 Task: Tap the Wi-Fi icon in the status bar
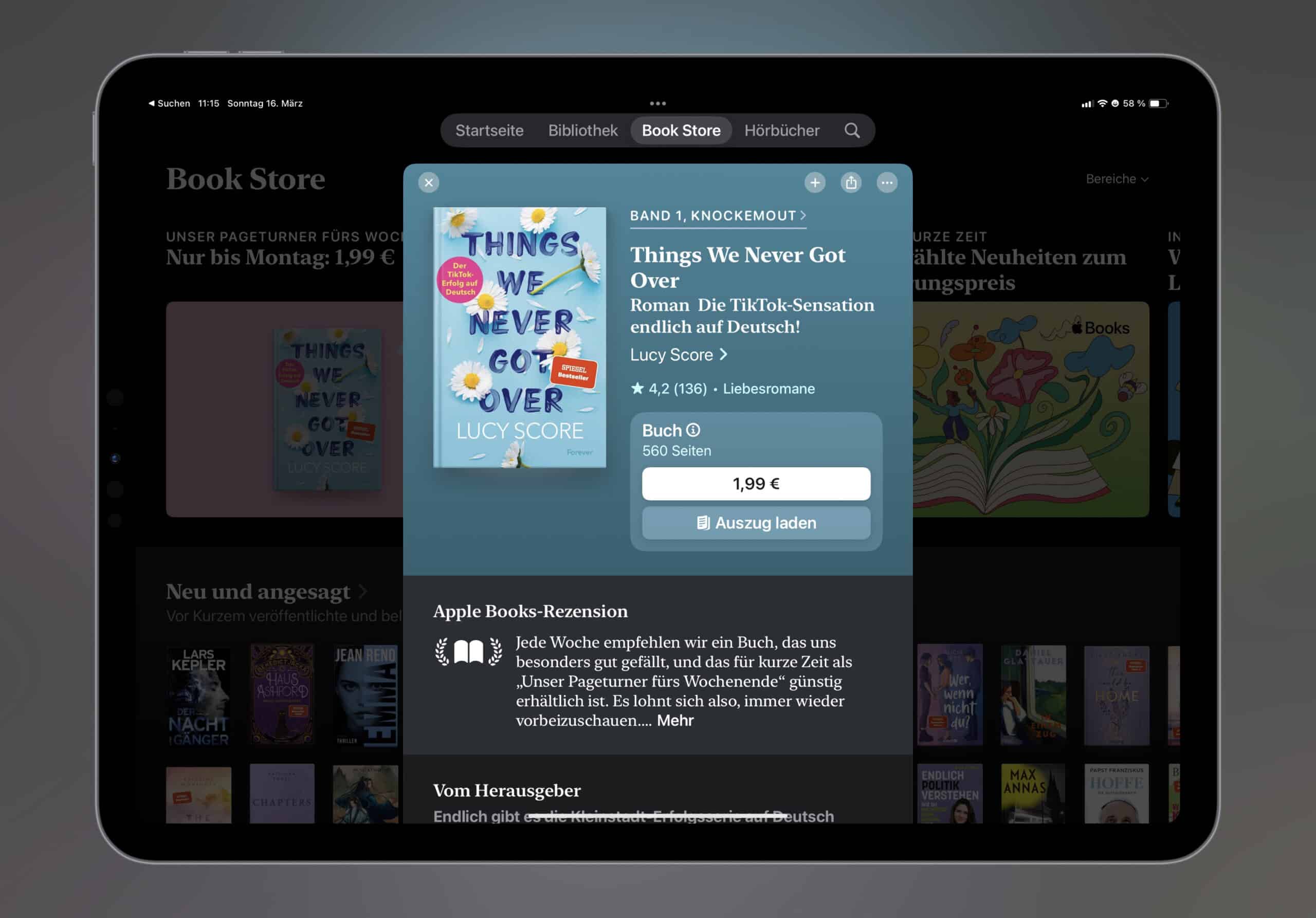point(1102,104)
